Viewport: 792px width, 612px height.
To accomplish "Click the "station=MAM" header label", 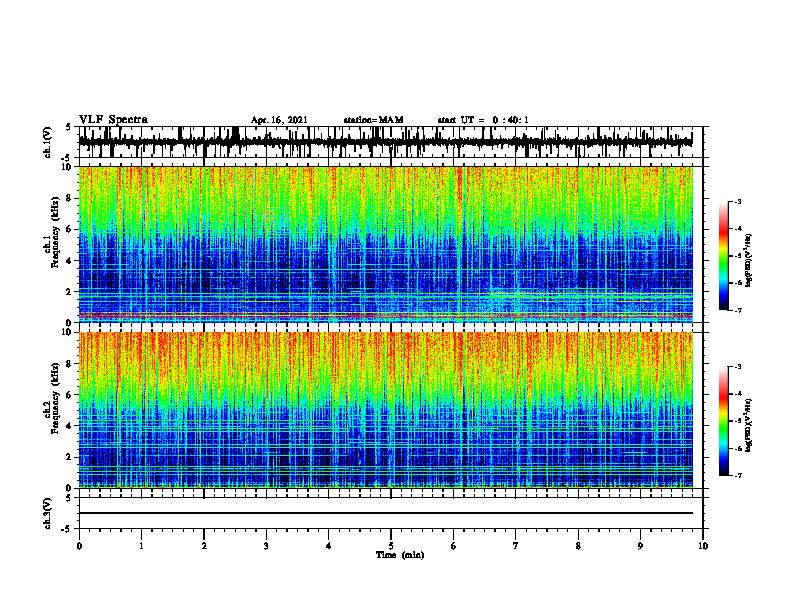I will coord(373,120).
